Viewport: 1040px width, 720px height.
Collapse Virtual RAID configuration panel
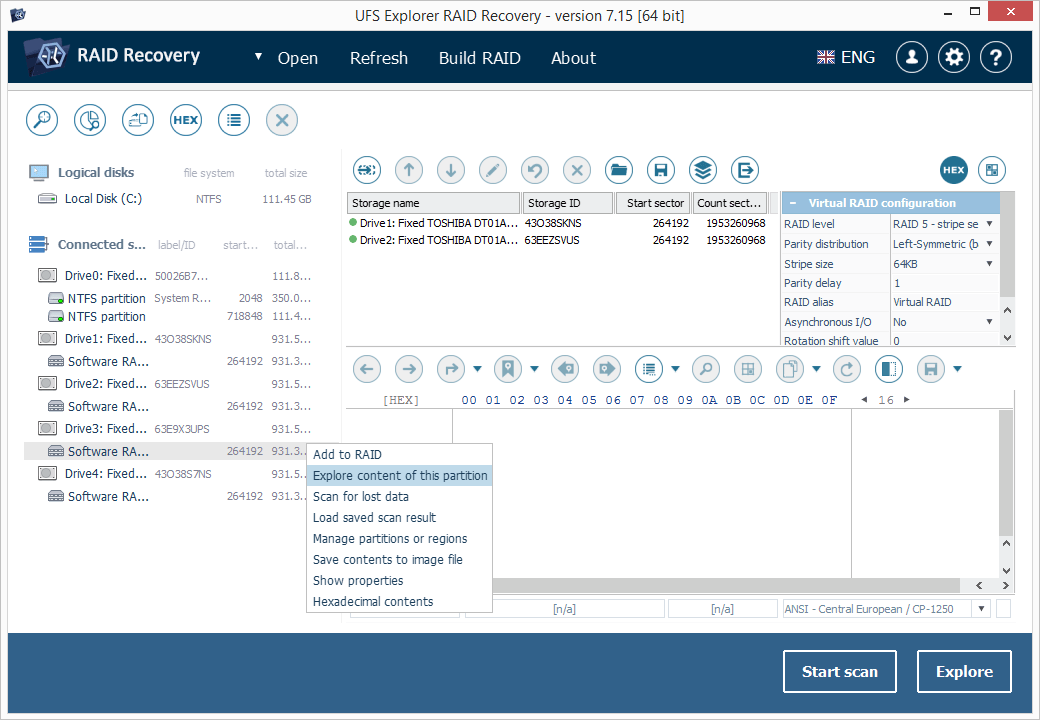[793, 204]
